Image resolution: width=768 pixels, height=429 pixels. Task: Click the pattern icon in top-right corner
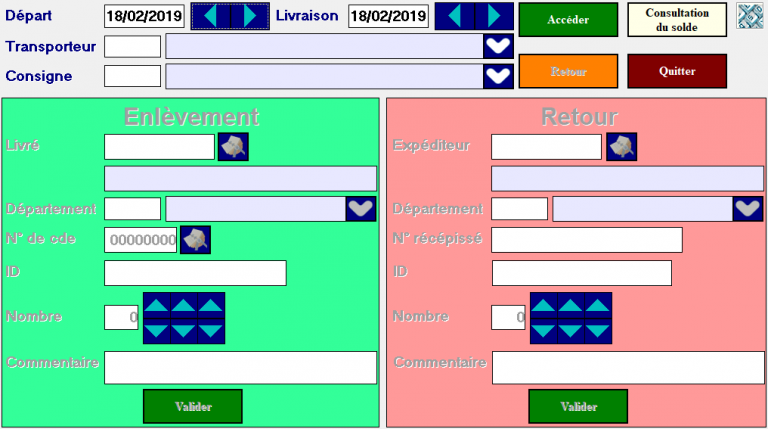coord(750,16)
